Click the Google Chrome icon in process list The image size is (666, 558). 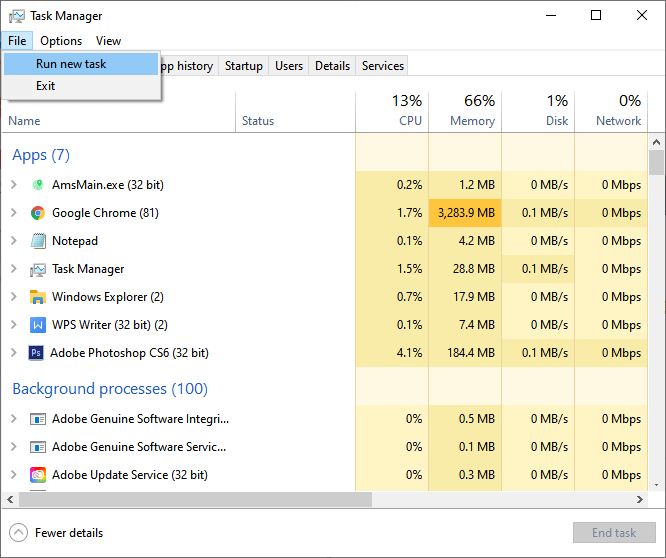click(38, 213)
